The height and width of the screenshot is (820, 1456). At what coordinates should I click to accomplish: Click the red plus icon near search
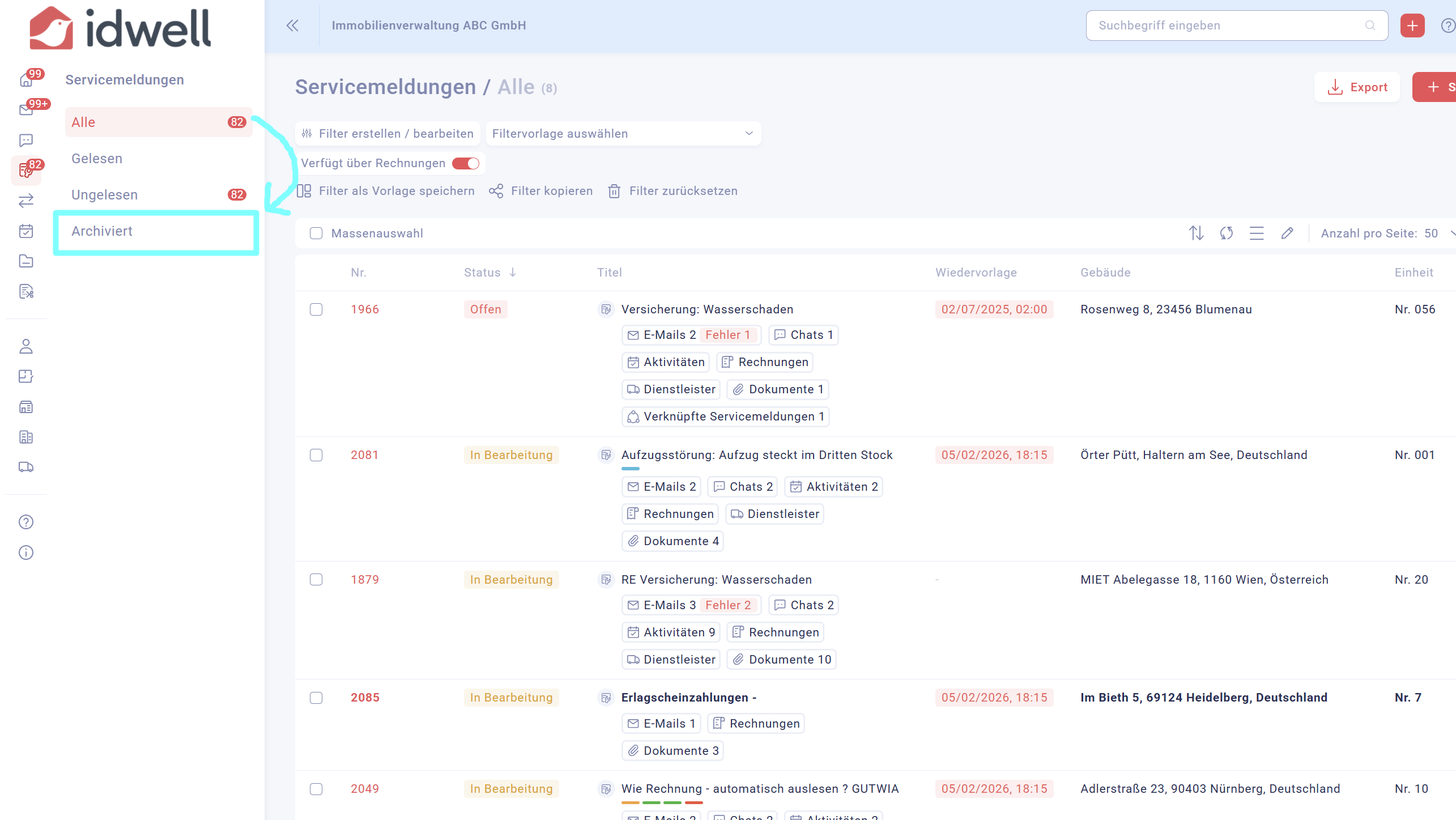[1412, 26]
